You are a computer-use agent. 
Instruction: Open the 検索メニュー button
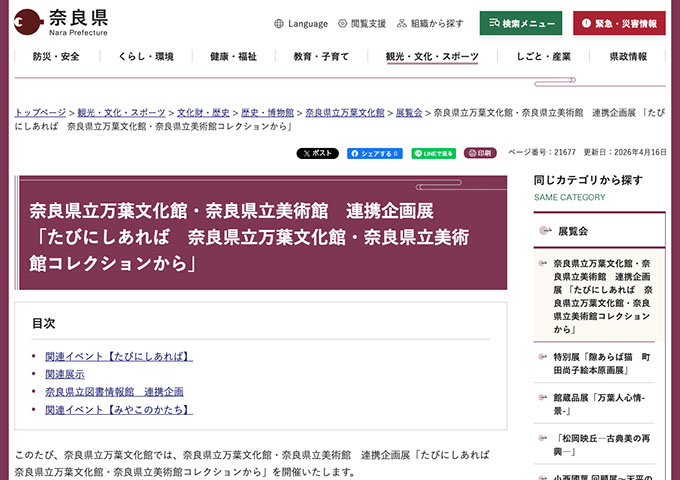click(521, 23)
